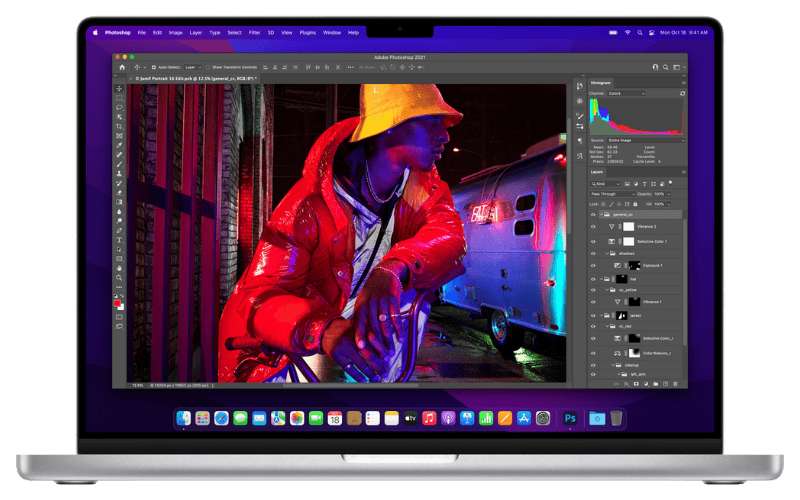Select the Rectangular Marquee tool
Screen dimensions: 800x500
119,98
